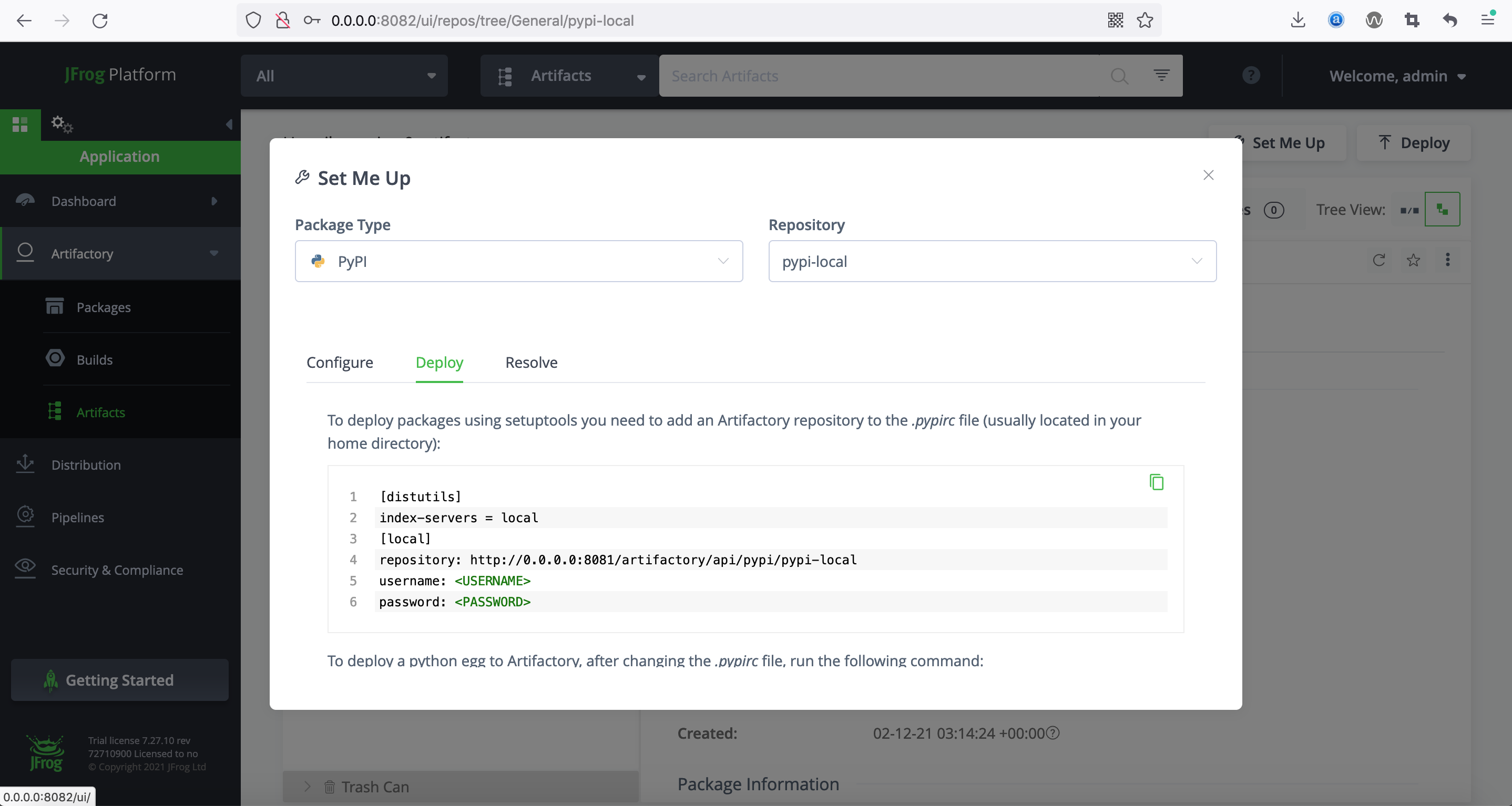This screenshot has height=806, width=1512.
Task: Select the application grid module icon
Action: tap(20, 125)
